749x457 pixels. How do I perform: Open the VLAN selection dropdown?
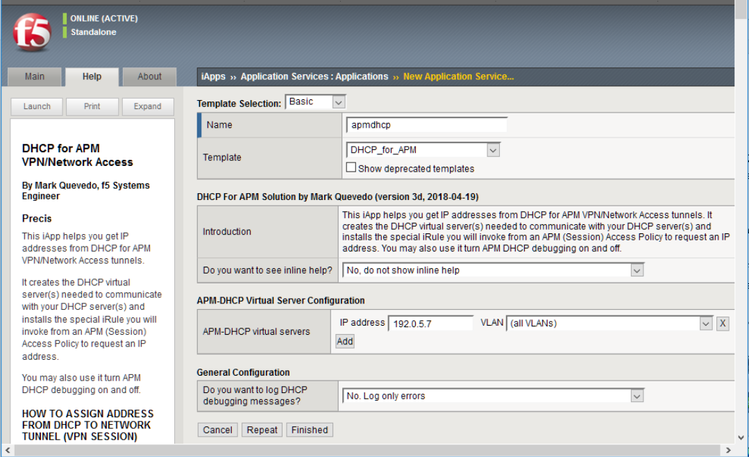click(x=609, y=323)
